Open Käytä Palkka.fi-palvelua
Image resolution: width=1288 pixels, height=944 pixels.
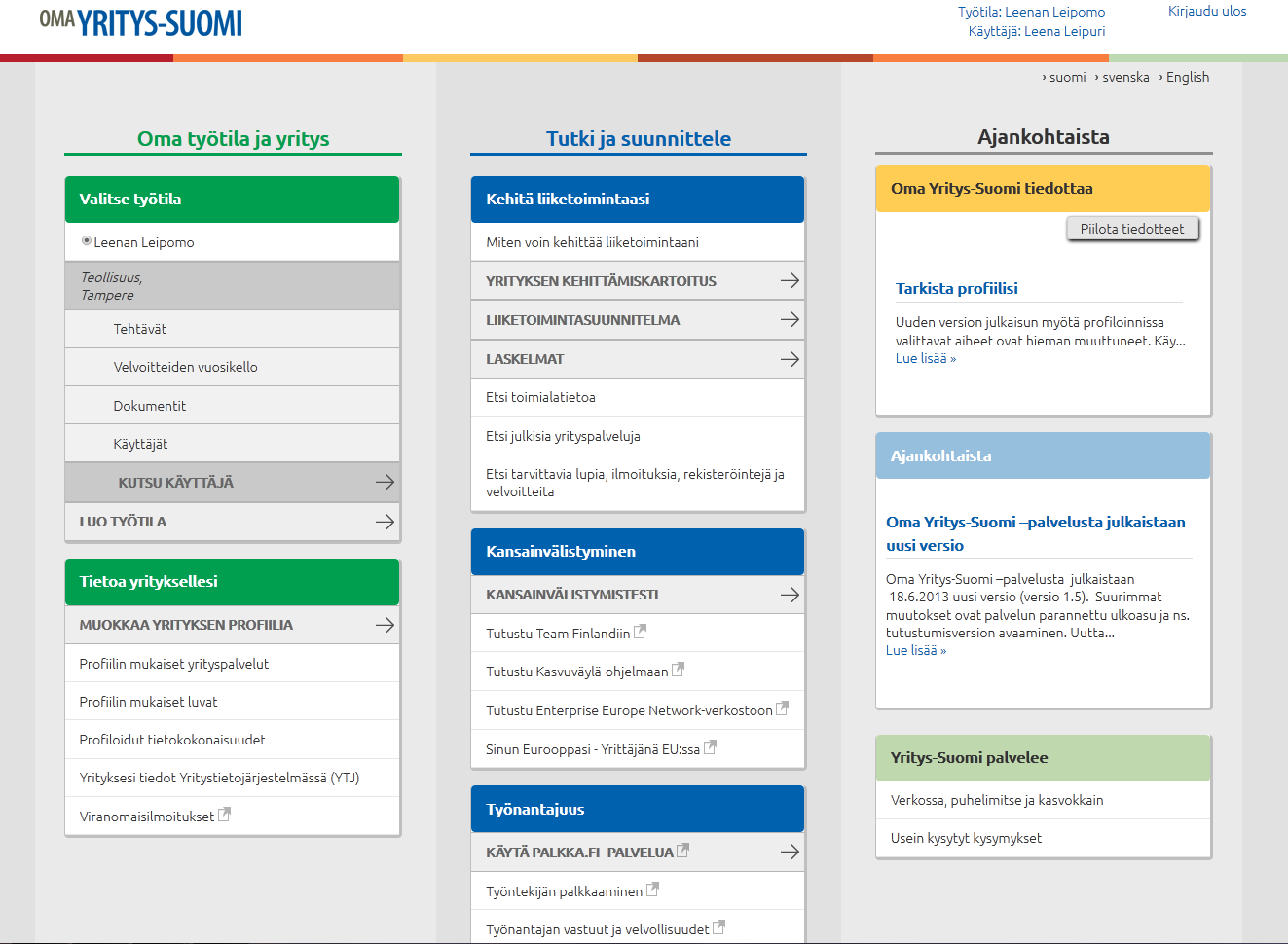pyautogui.click(x=638, y=853)
